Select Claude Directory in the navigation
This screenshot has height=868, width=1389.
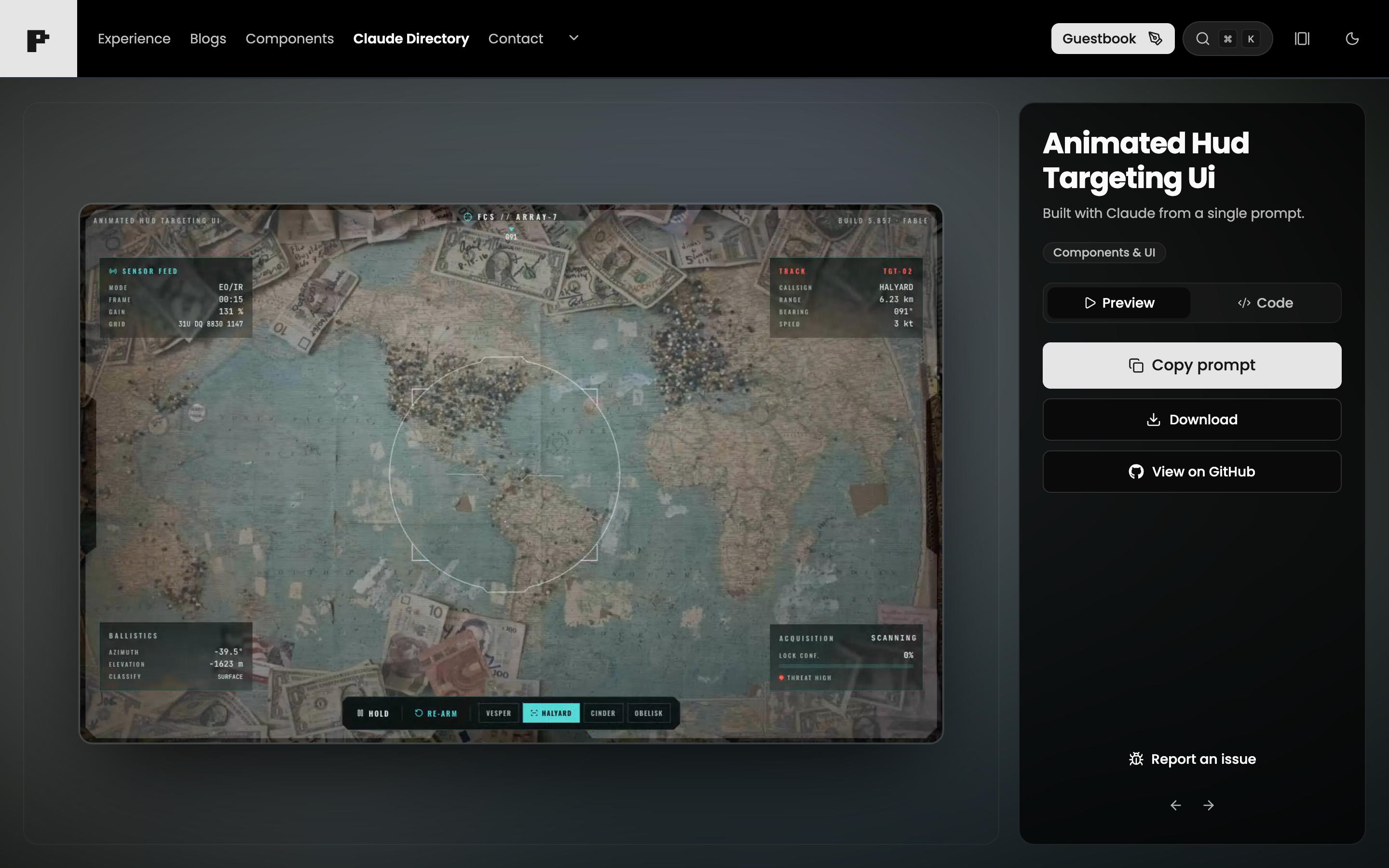tap(411, 39)
